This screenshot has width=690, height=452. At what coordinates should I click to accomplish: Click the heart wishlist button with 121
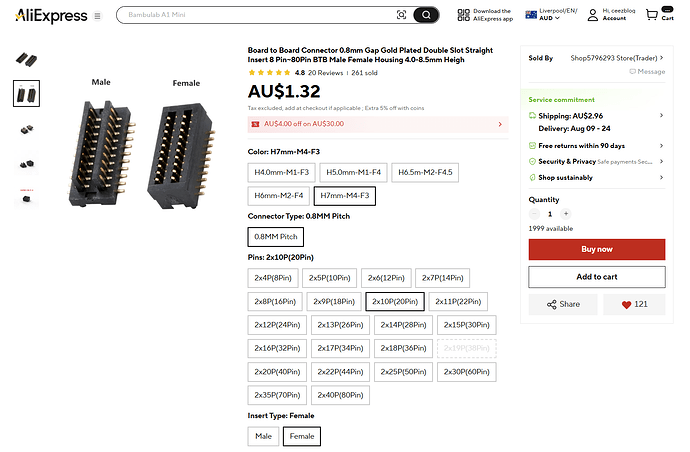(634, 304)
